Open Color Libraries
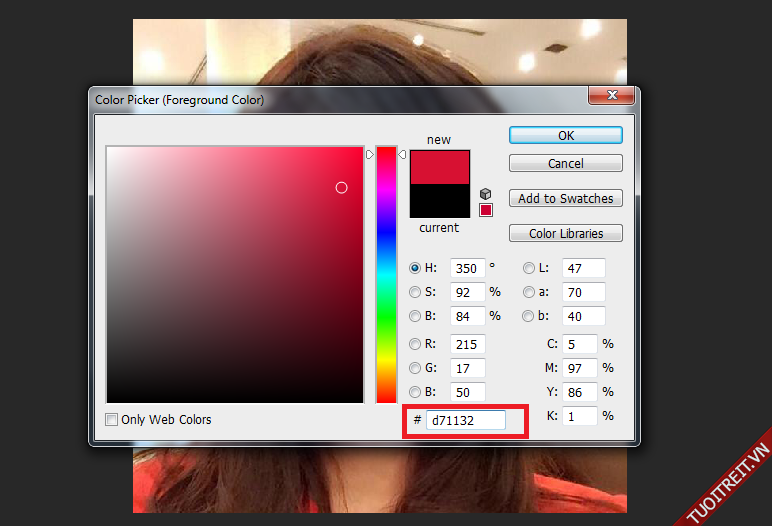 (565, 233)
